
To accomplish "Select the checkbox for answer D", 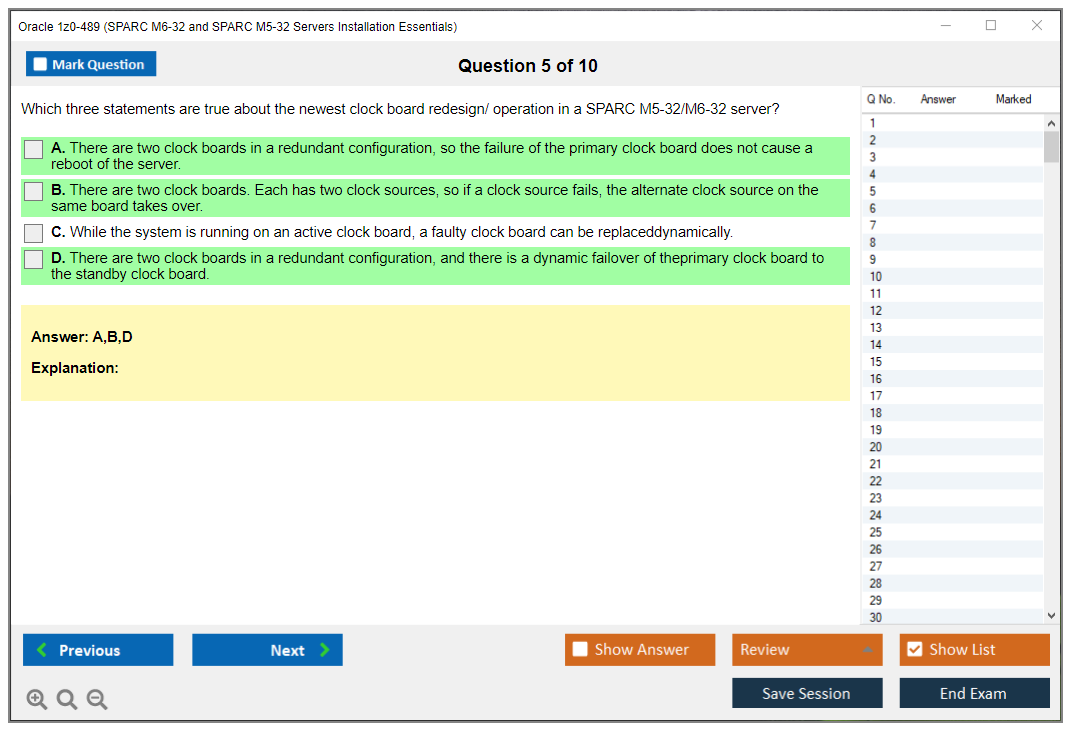I will [34, 259].
